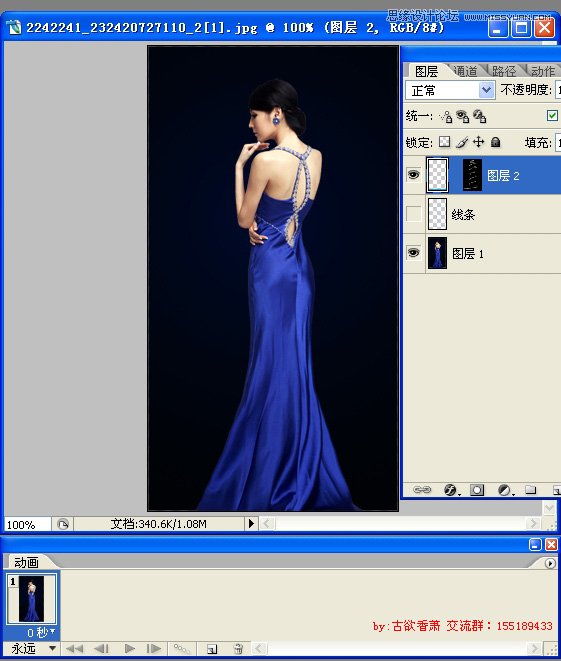The image size is (561, 661).
Task: Play the animation with the play button
Action: click(x=130, y=648)
